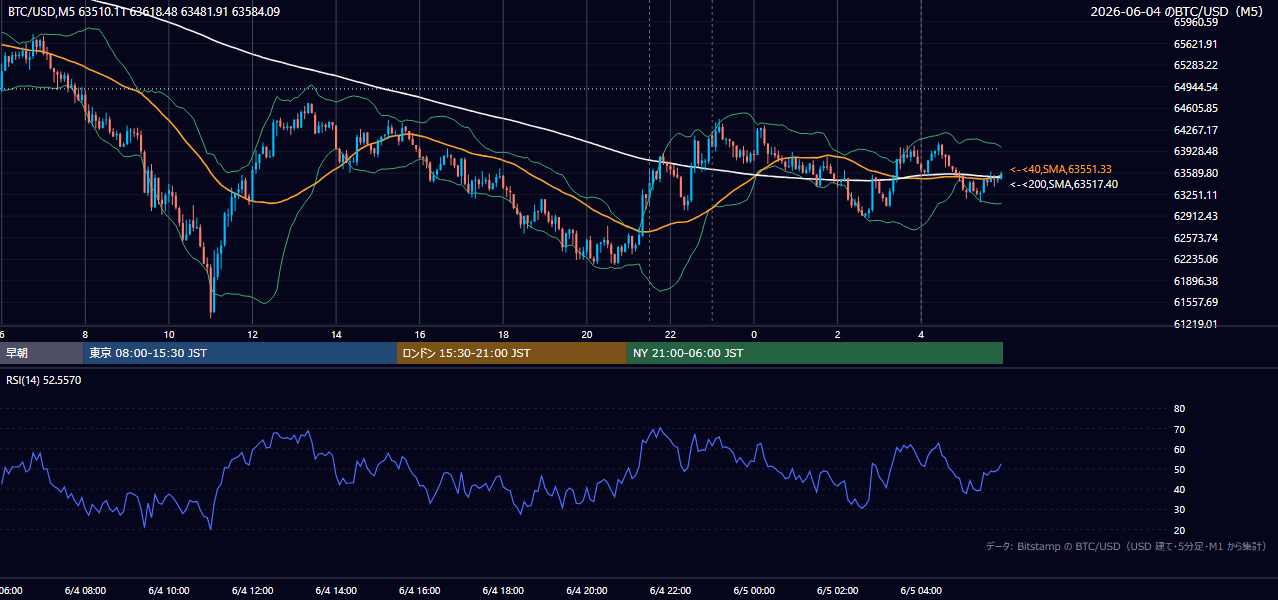This screenshot has width=1278, height=600.
Task: Click the 6/4 10:00 time label
Action: point(169,591)
